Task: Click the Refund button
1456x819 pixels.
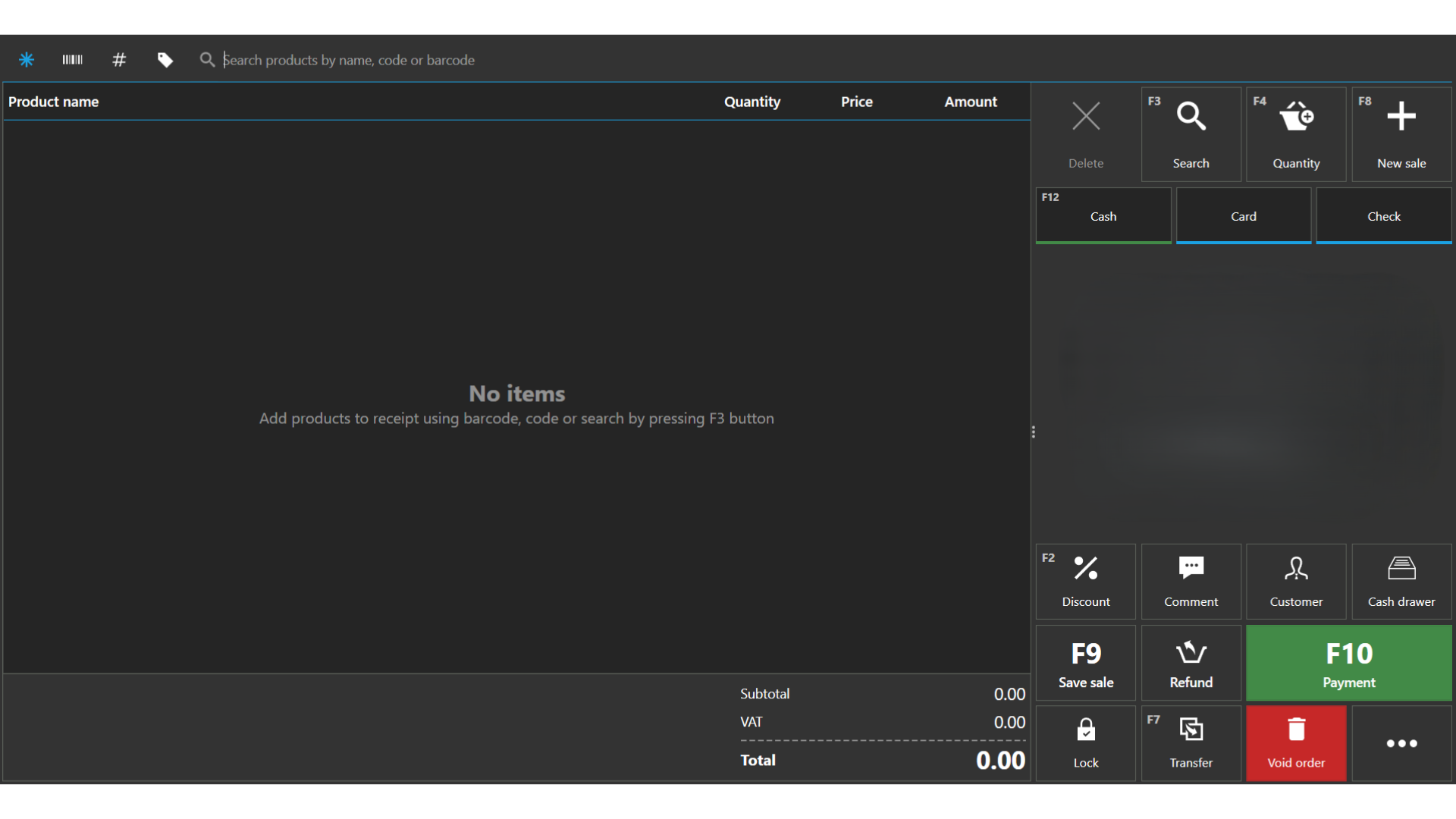Action: [1191, 664]
